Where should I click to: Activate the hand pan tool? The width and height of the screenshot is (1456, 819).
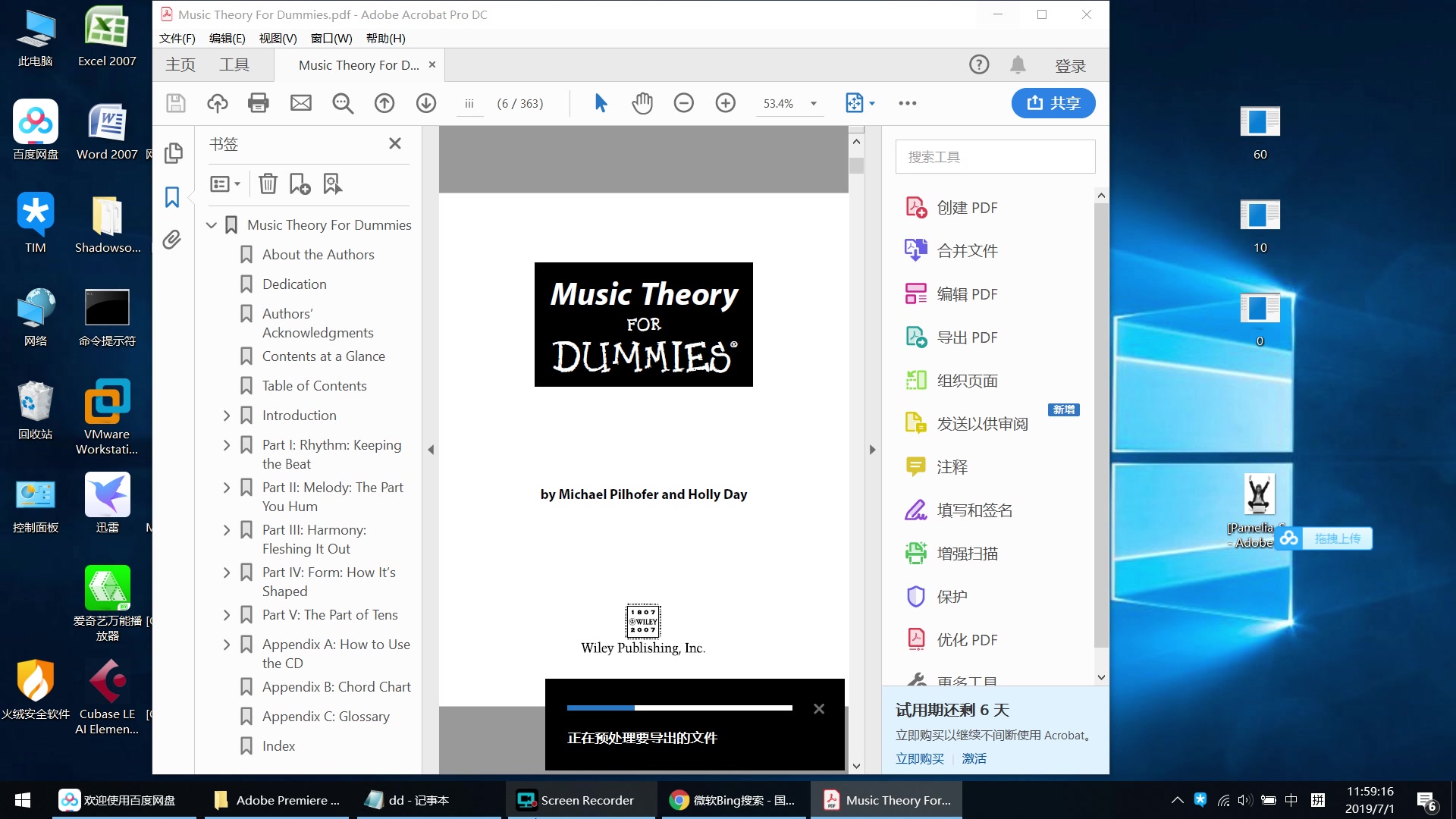pyautogui.click(x=642, y=103)
